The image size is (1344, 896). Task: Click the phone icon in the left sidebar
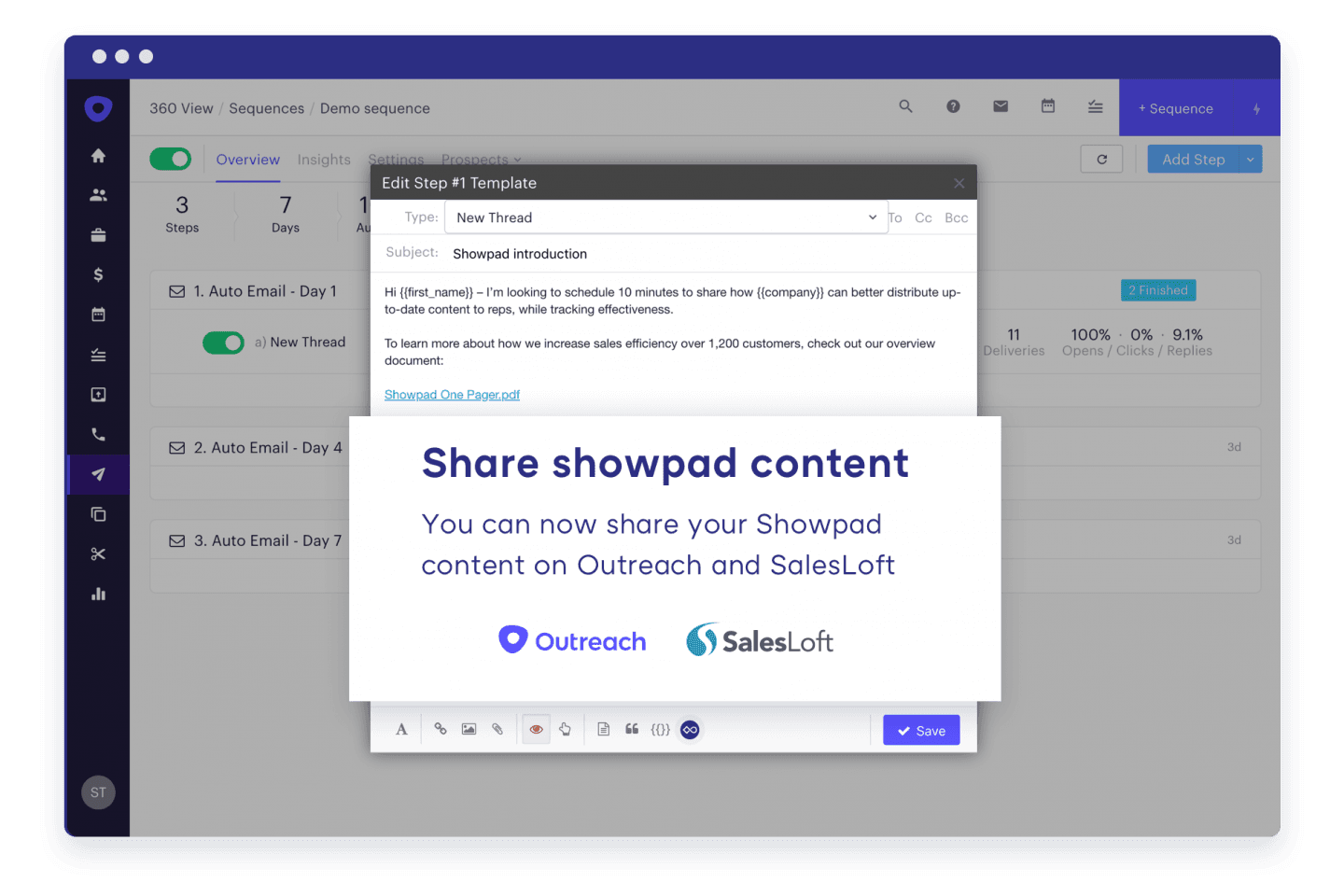[98, 433]
